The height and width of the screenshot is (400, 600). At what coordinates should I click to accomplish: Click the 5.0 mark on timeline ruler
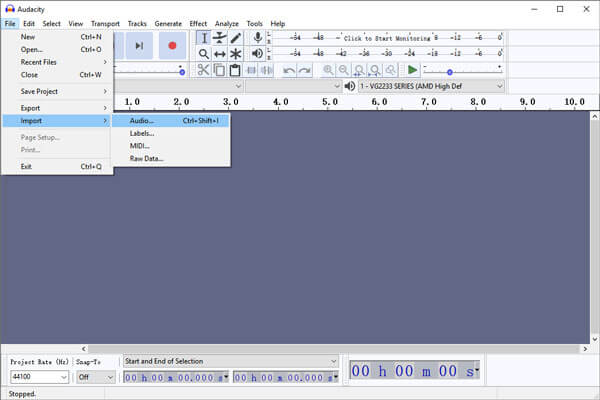click(x=329, y=102)
